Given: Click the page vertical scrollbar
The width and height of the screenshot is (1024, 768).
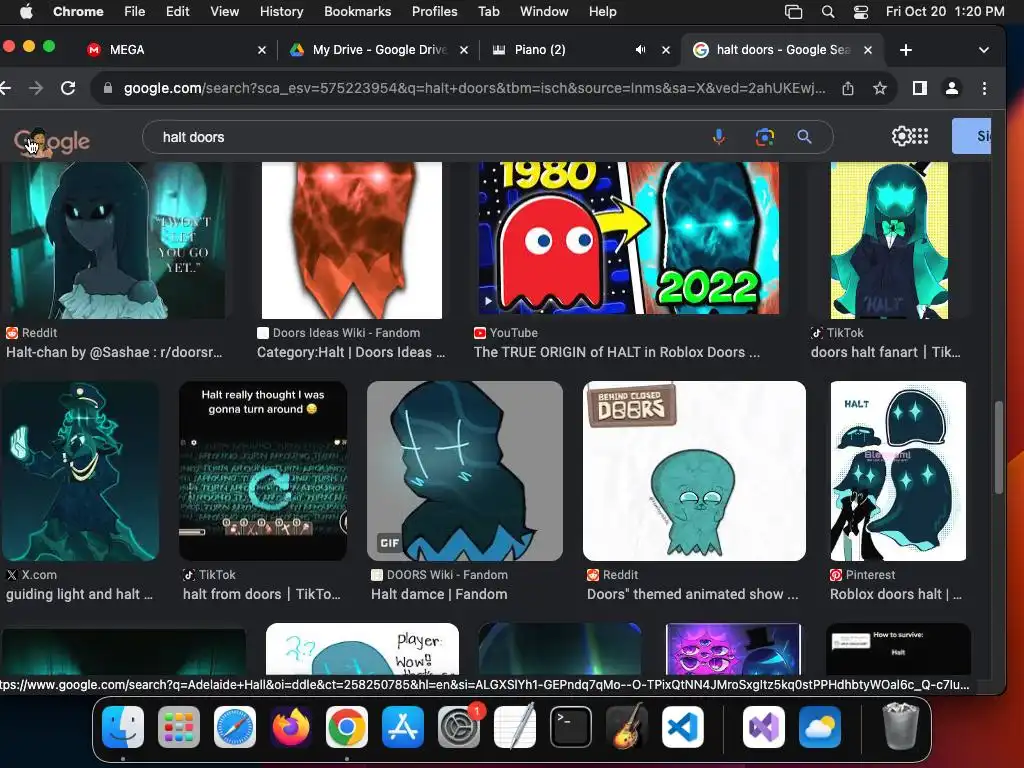Looking at the screenshot, I should coord(999,447).
